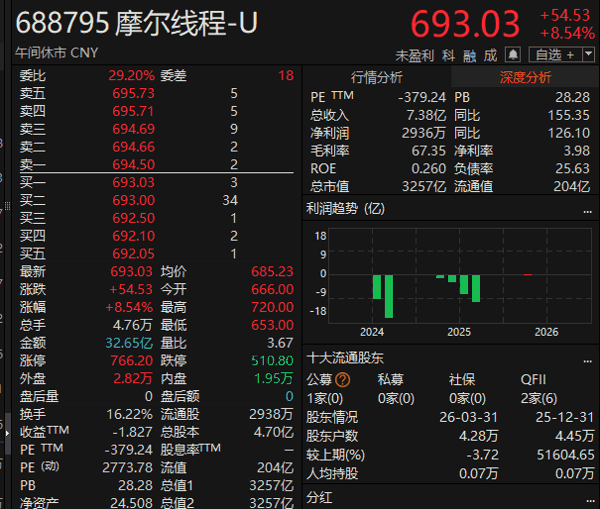This screenshot has width=600, height=509.
Task: Switch to the 行情分析 tab
Action: coord(377,77)
